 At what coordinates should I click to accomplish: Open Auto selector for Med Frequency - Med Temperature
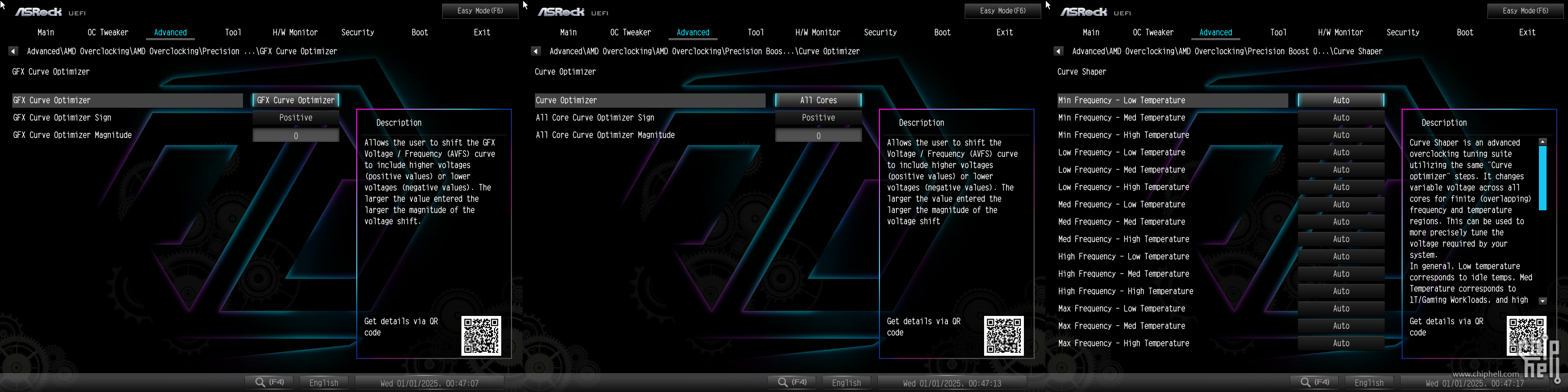coord(1341,222)
